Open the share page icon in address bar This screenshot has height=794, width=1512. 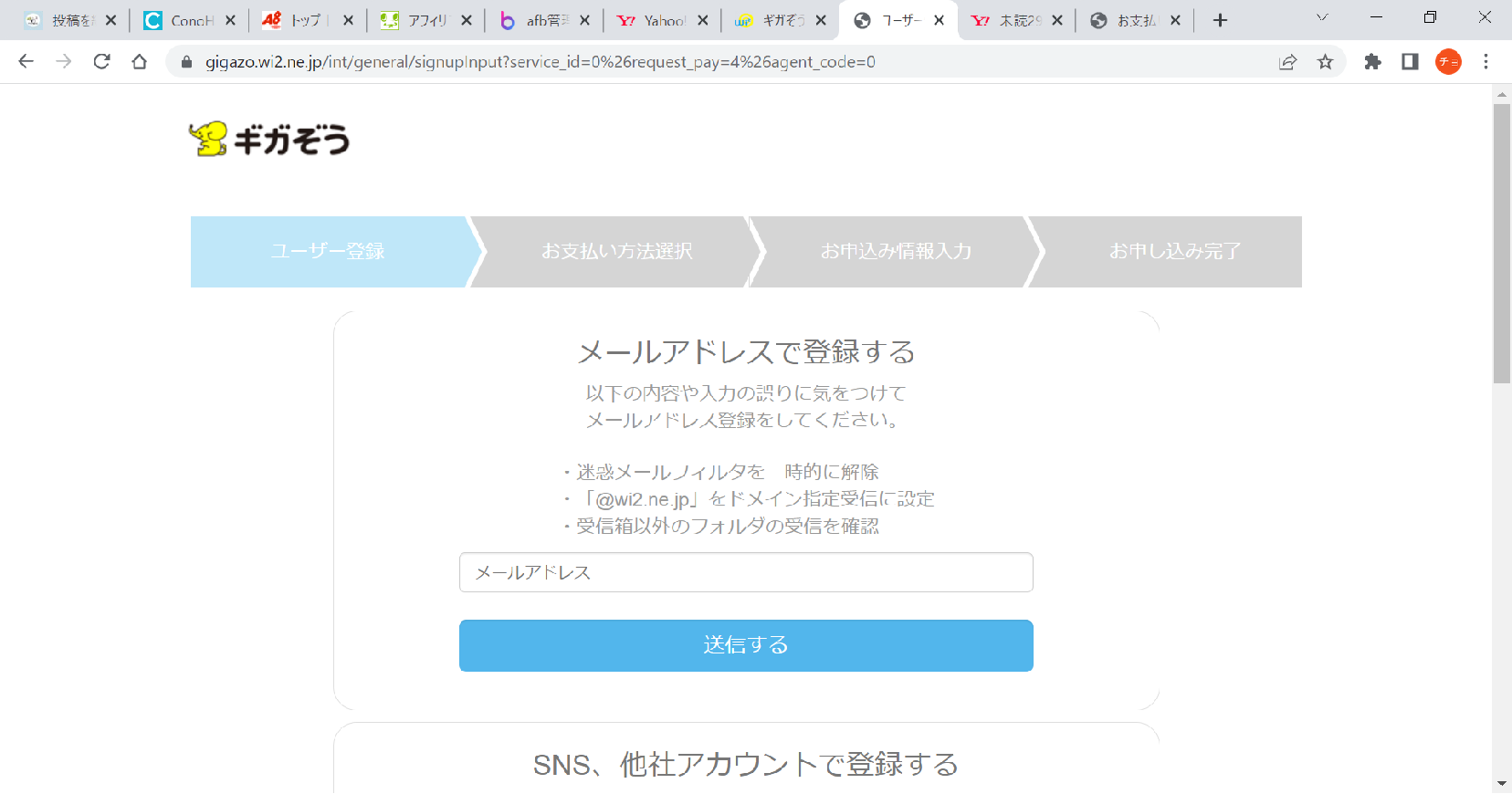1287,61
